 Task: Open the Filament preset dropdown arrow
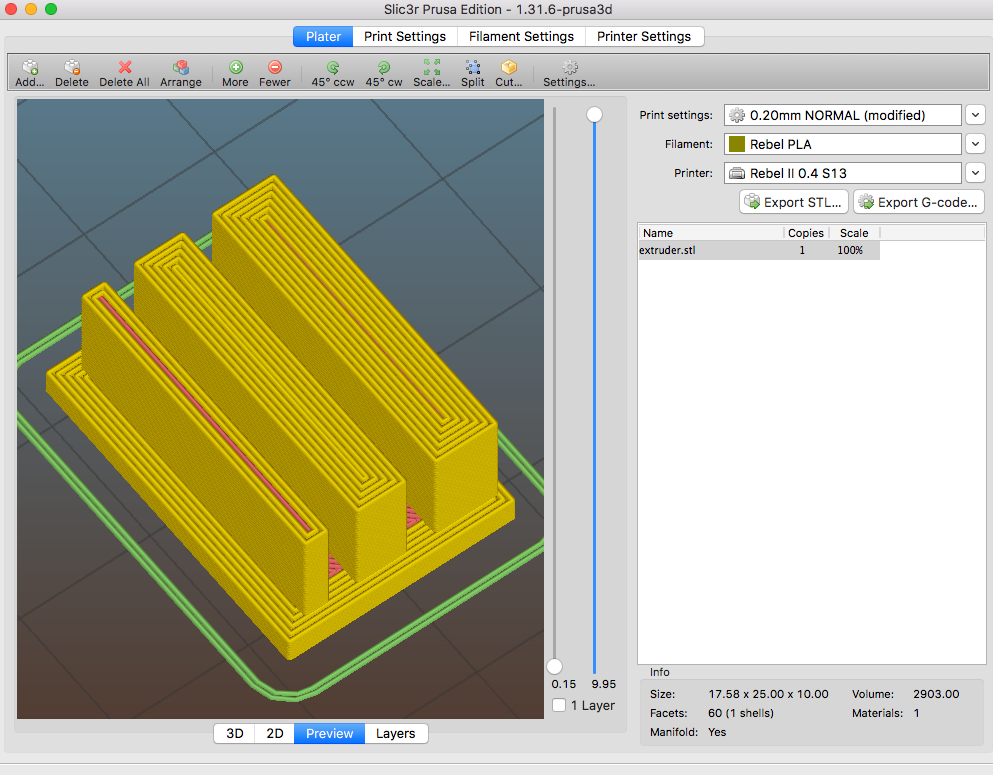pos(975,144)
